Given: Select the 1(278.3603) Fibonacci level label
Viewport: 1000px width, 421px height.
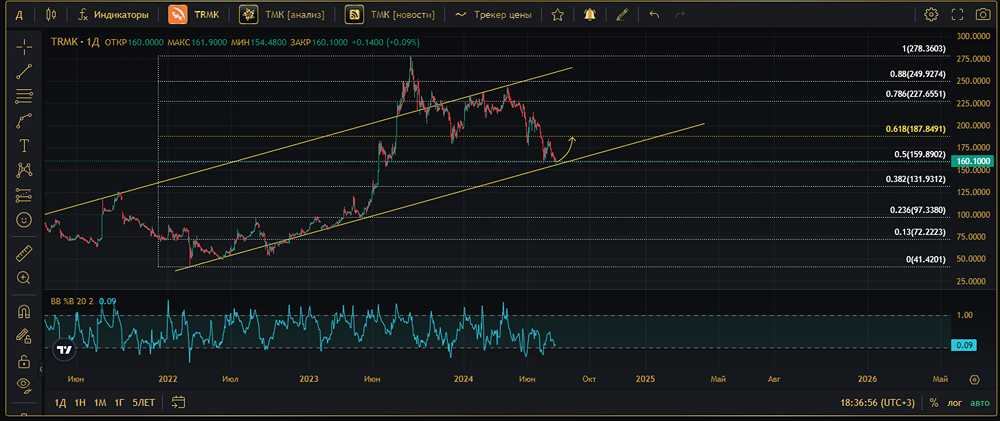Looking at the screenshot, I should [x=923, y=49].
